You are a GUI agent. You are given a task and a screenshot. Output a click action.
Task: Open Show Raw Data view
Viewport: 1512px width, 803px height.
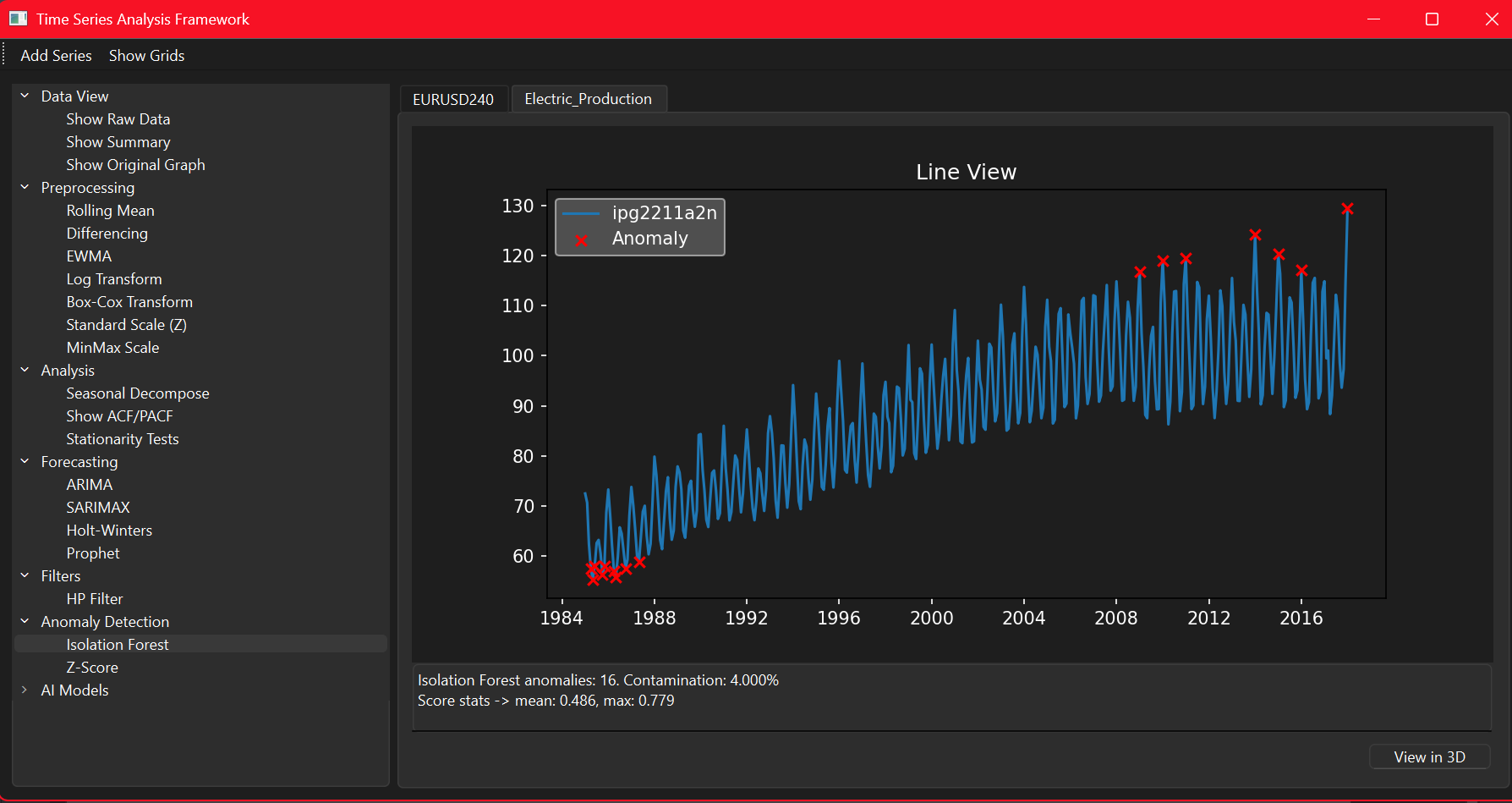(118, 118)
